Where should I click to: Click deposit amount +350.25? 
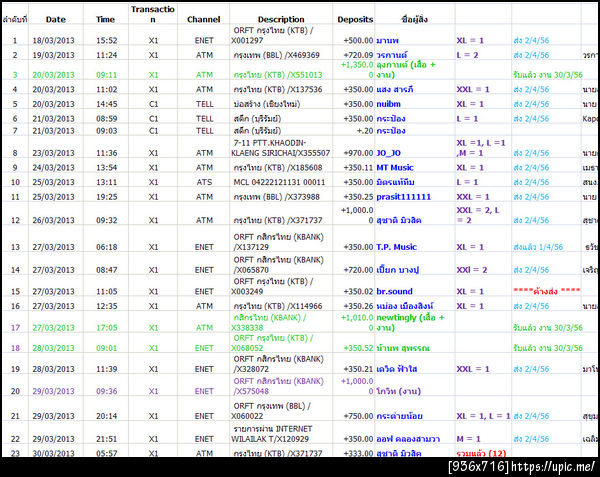(358, 197)
